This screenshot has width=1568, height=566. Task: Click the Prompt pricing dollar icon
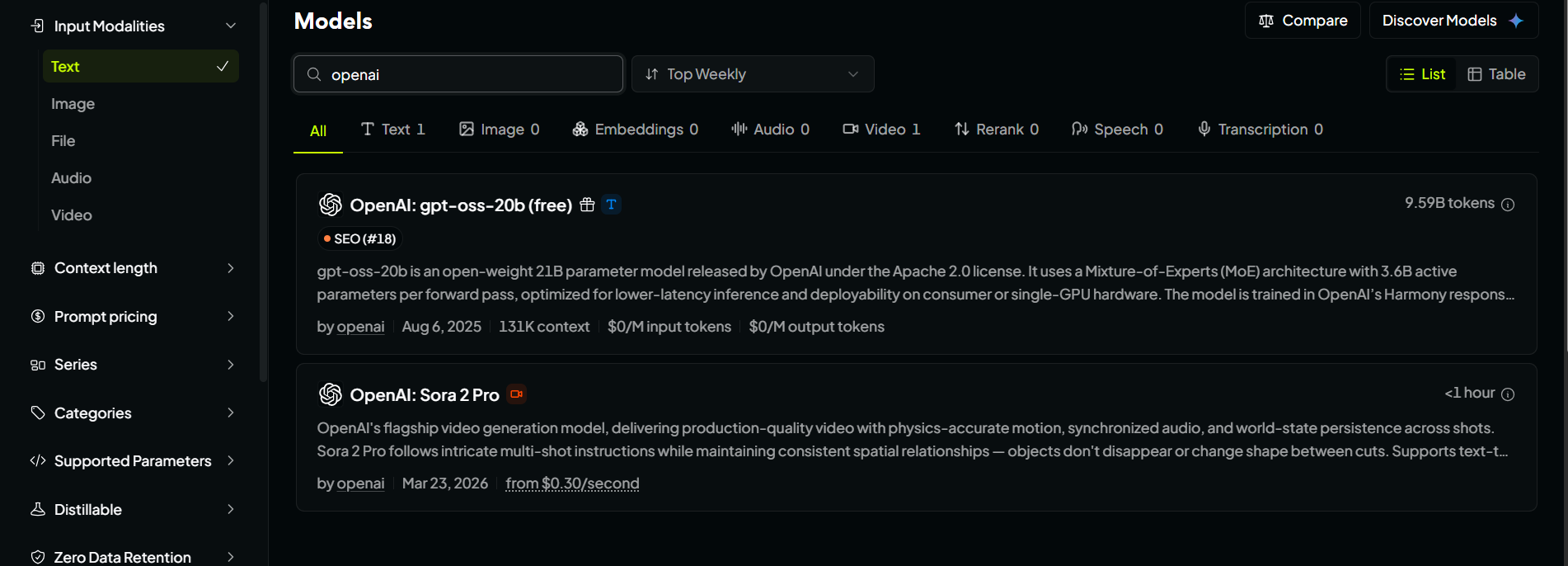point(38,316)
